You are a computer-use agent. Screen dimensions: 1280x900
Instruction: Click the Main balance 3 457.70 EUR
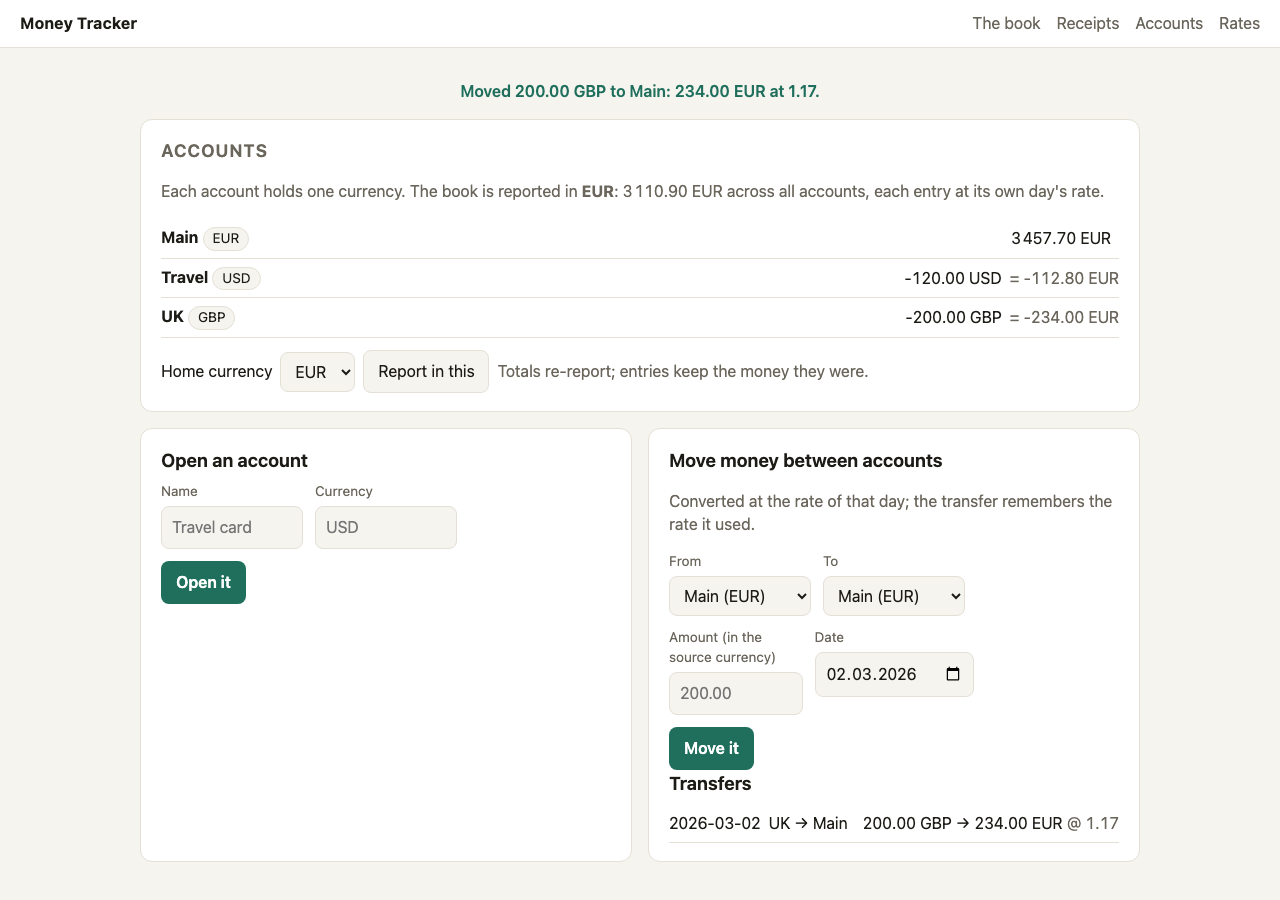pyautogui.click(x=1061, y=238)
